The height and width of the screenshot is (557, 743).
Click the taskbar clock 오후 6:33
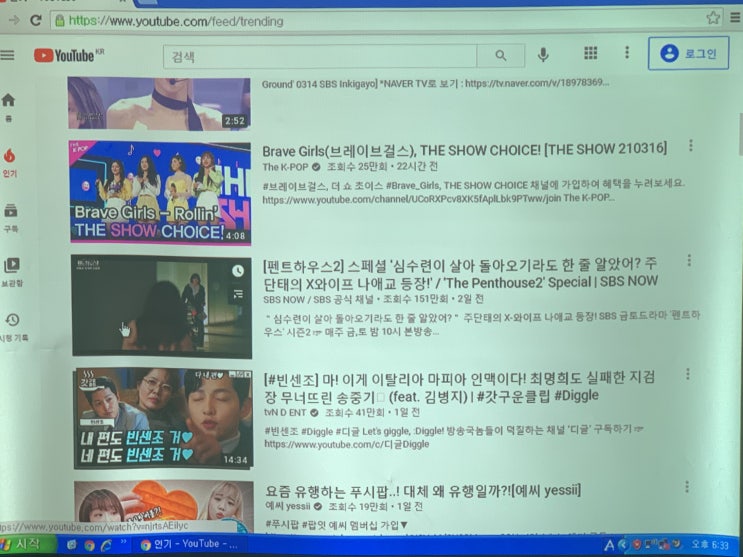(710, 545)
